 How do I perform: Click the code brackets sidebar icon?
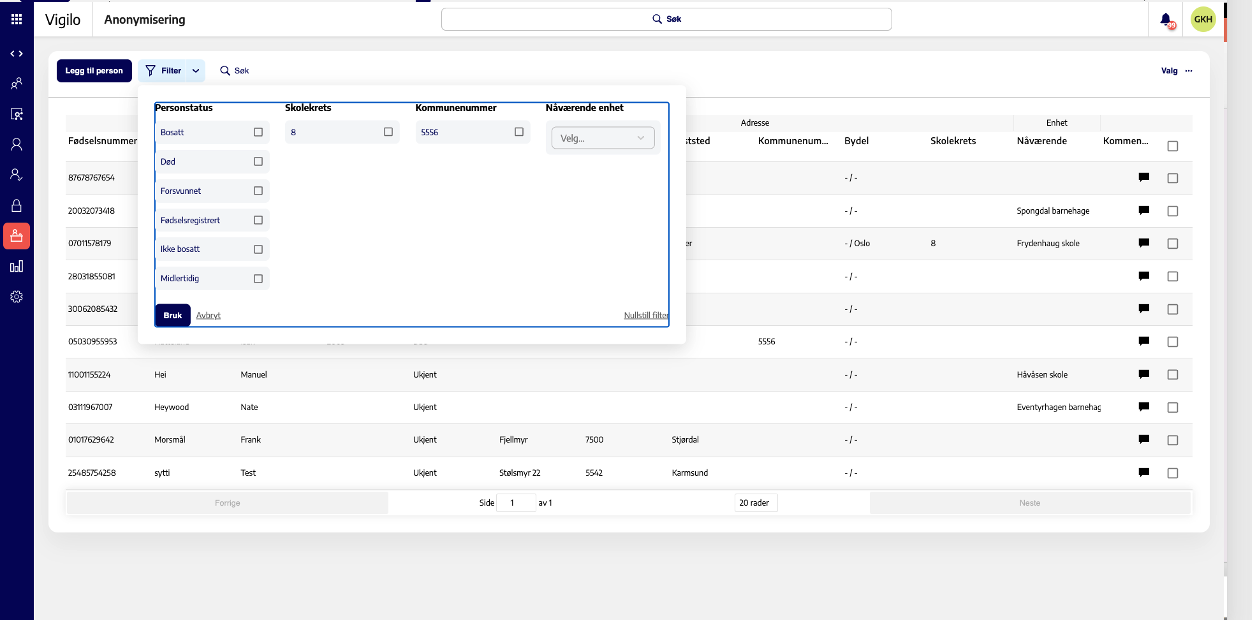point(16,53)
